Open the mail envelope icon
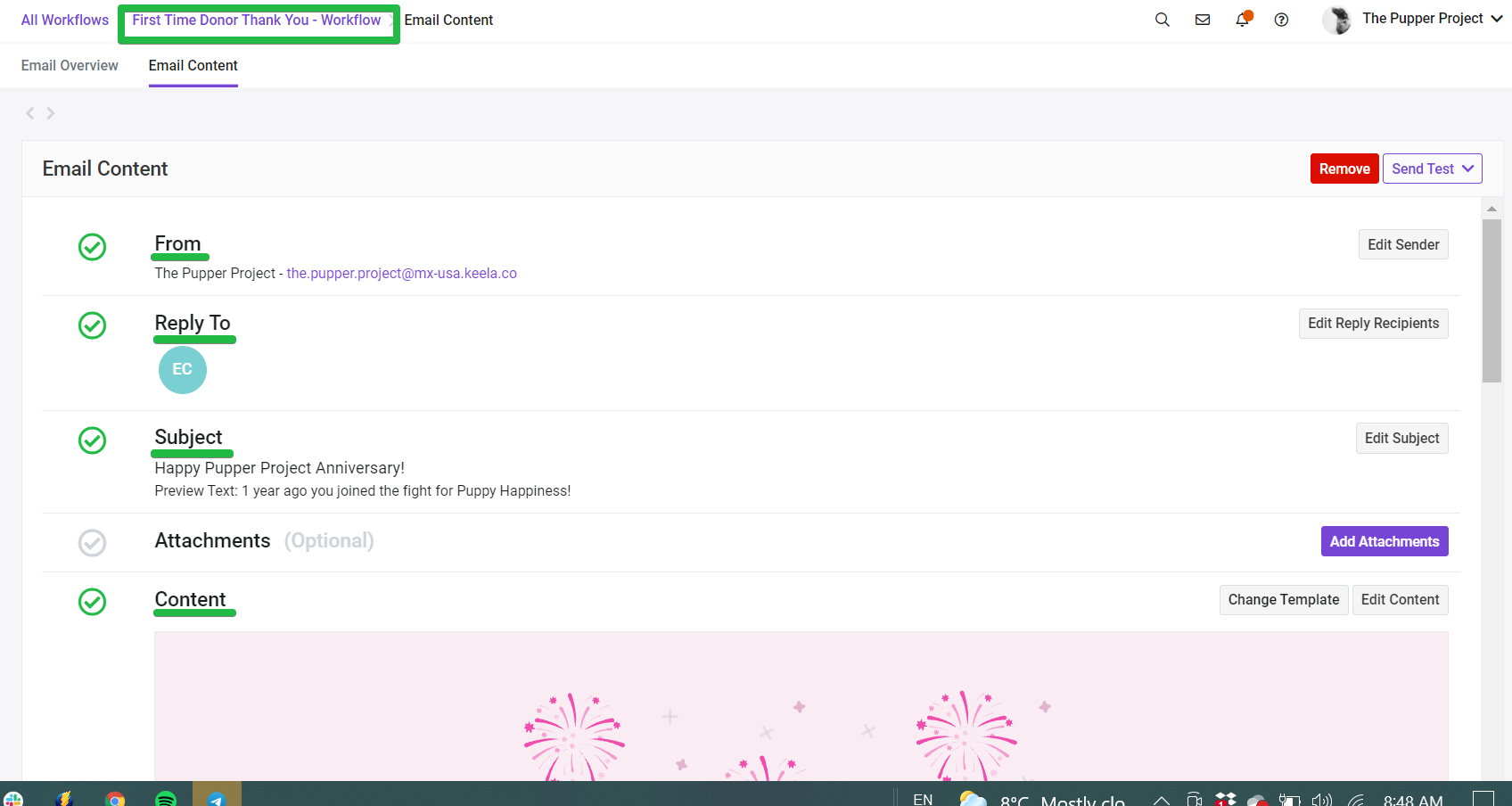The height and width of the screenshot is (806, 1512). coord(1203,20)
